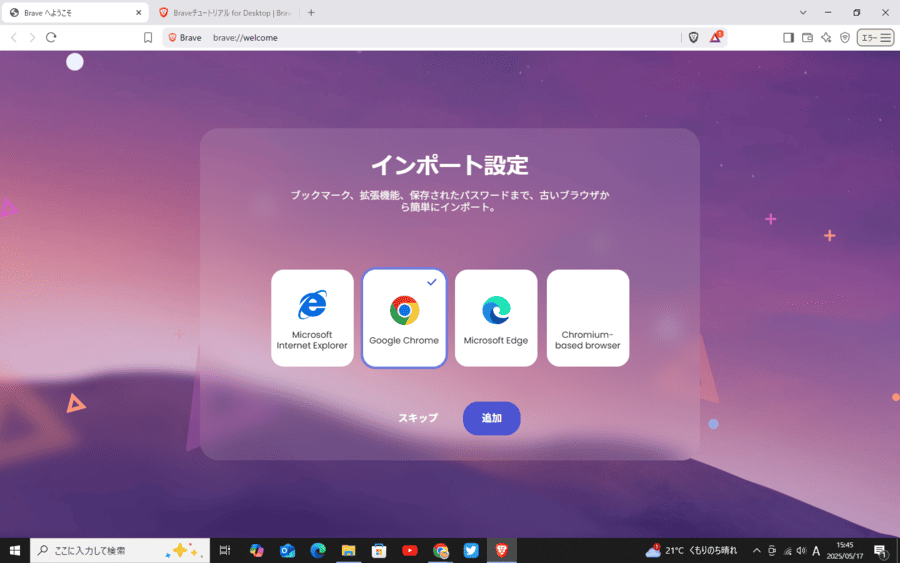The image size is (900, 563).
Task: Toggle the IME input mode A indicator
Action: (816, 551)
